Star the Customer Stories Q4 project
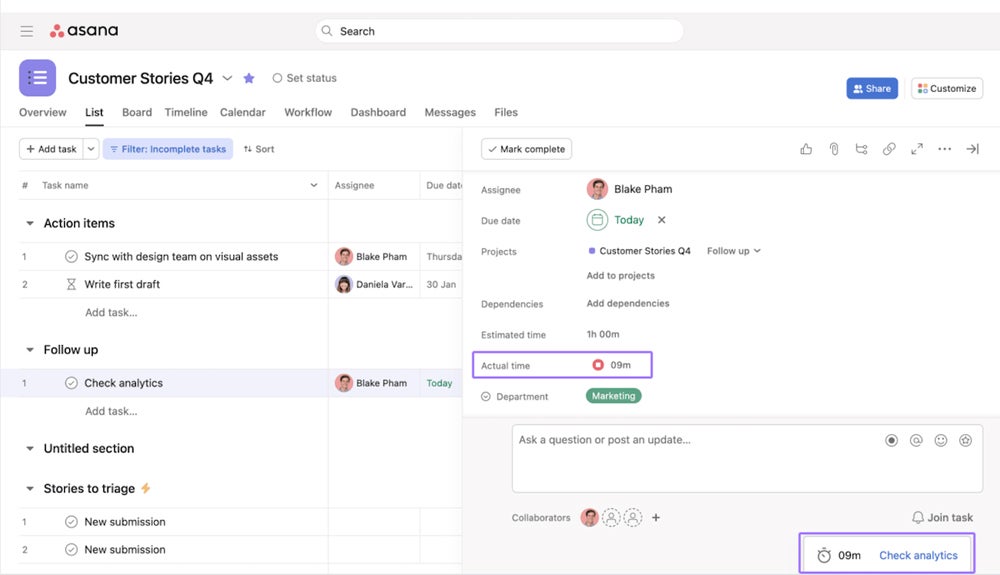The image size is (1000, 575). pos(249,78)
